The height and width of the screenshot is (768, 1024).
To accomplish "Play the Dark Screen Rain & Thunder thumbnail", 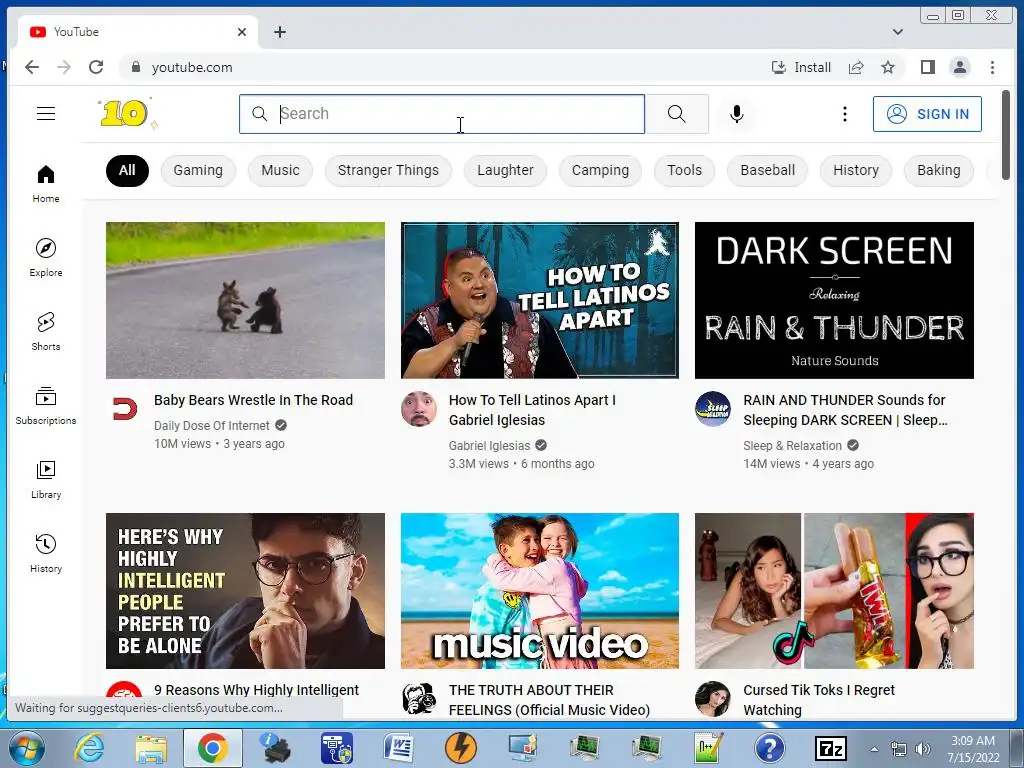I will pyautogui.click(x=834, y=300).
